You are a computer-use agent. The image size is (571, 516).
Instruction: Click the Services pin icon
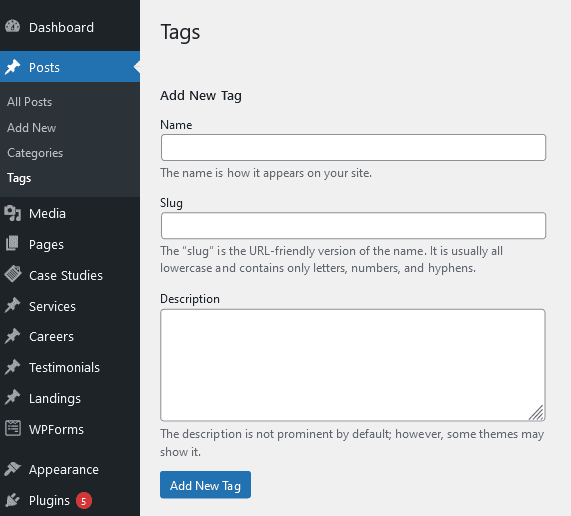coord(13,306)
